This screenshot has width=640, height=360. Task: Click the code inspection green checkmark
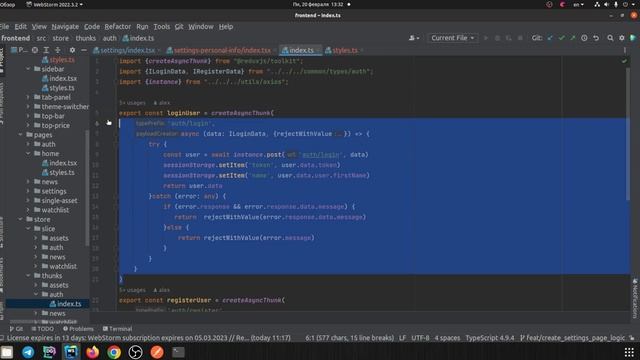click(x=624, y=61)
